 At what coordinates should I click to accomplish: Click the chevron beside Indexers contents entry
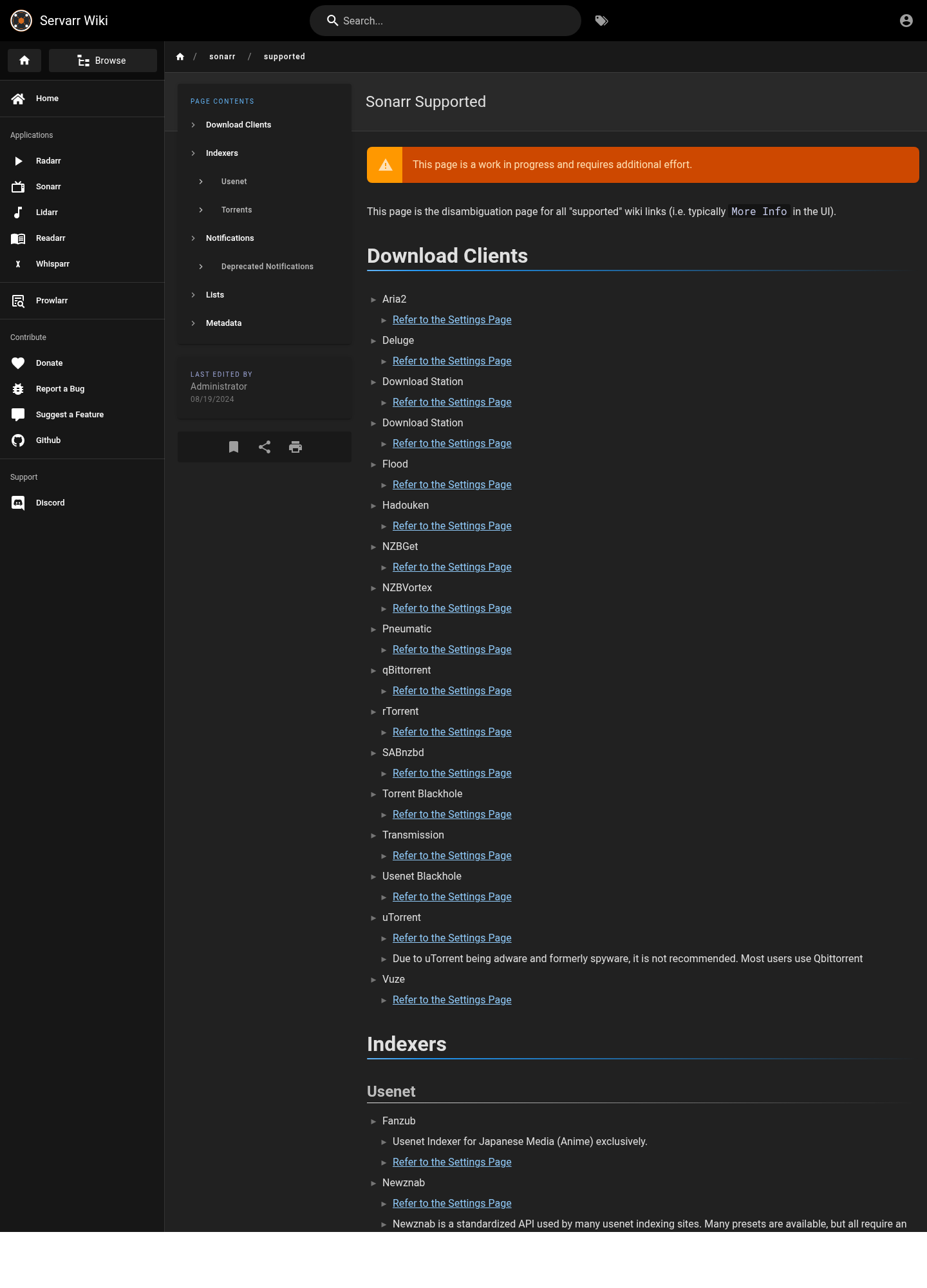tap(193, 153)
